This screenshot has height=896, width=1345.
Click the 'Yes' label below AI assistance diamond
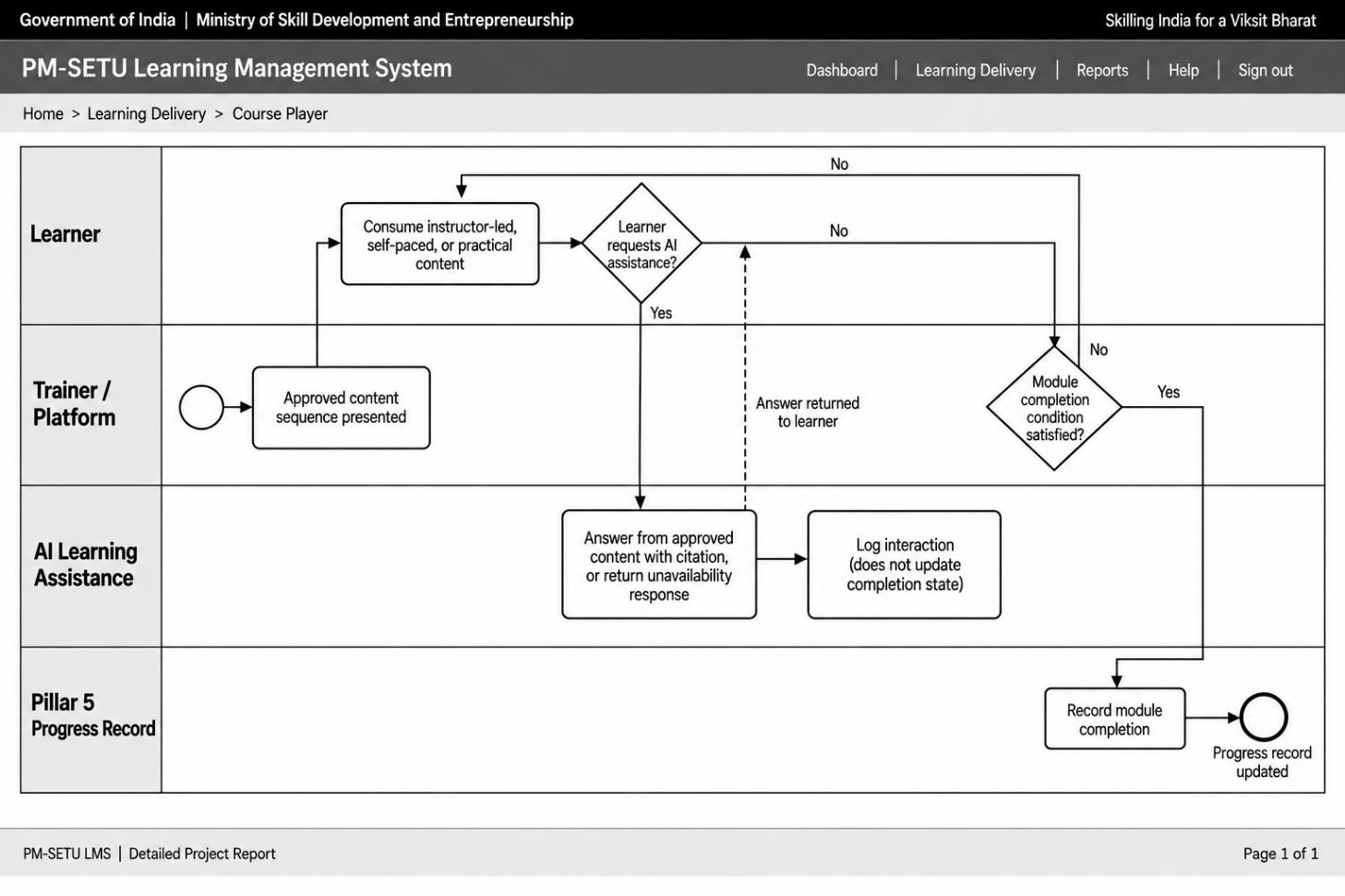pyautogui.click(x=661, y=313)
